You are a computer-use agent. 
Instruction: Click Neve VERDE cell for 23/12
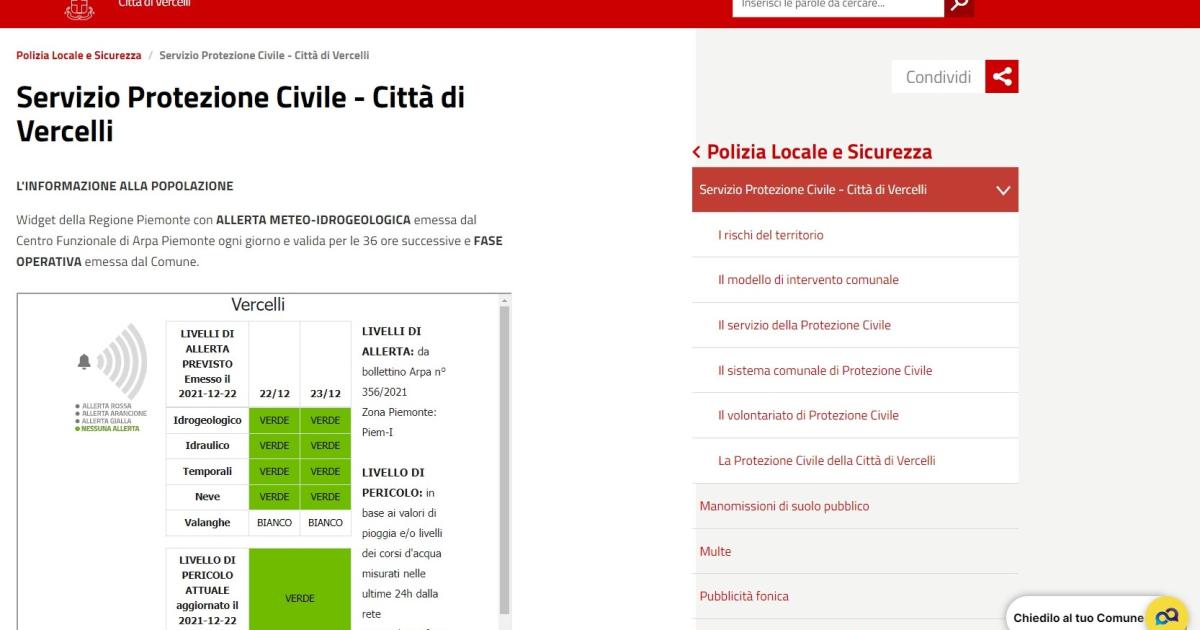coord(325,497)
